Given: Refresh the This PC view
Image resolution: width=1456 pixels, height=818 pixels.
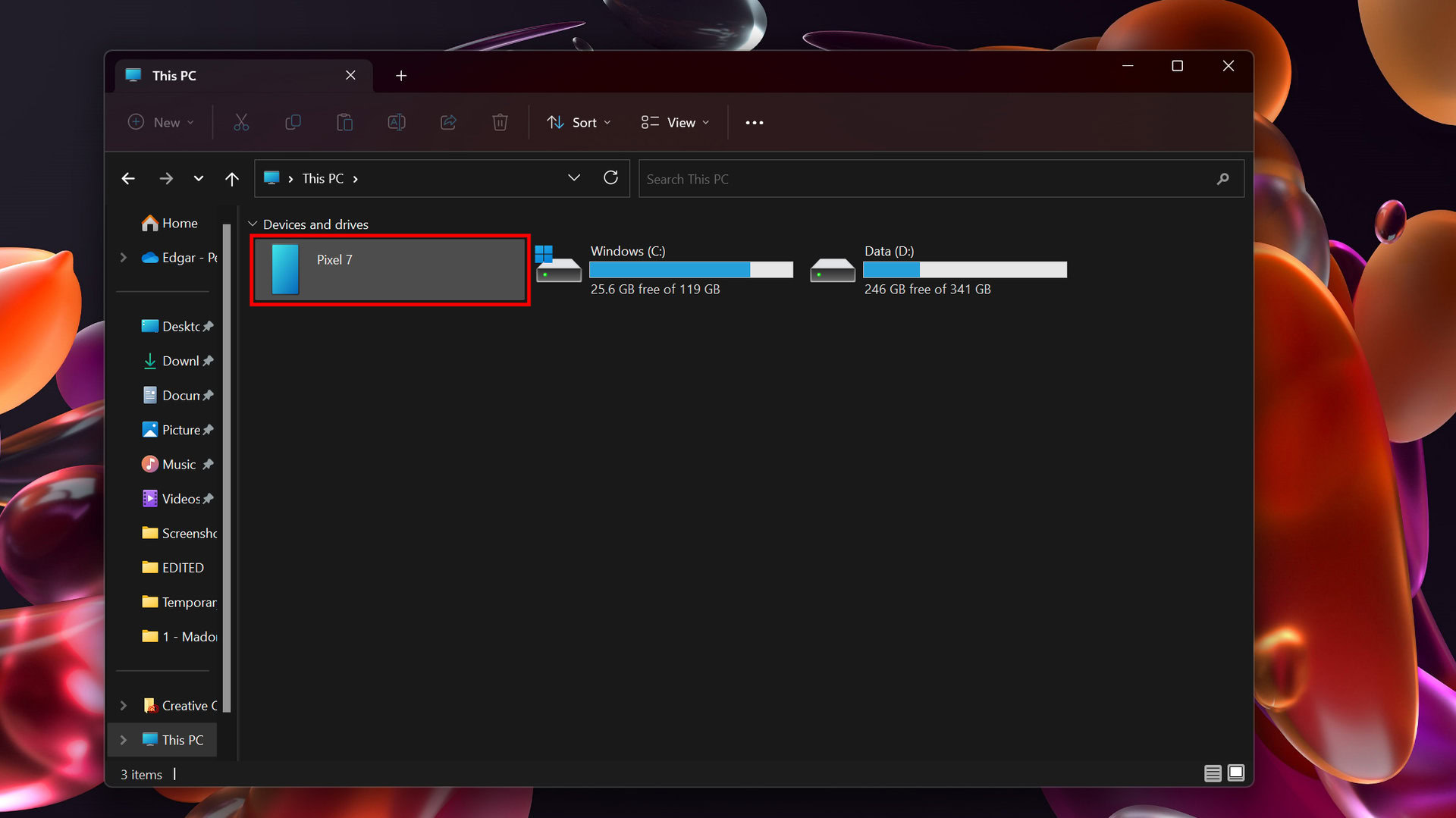Looking at the screenshot, I should (610, 178).
